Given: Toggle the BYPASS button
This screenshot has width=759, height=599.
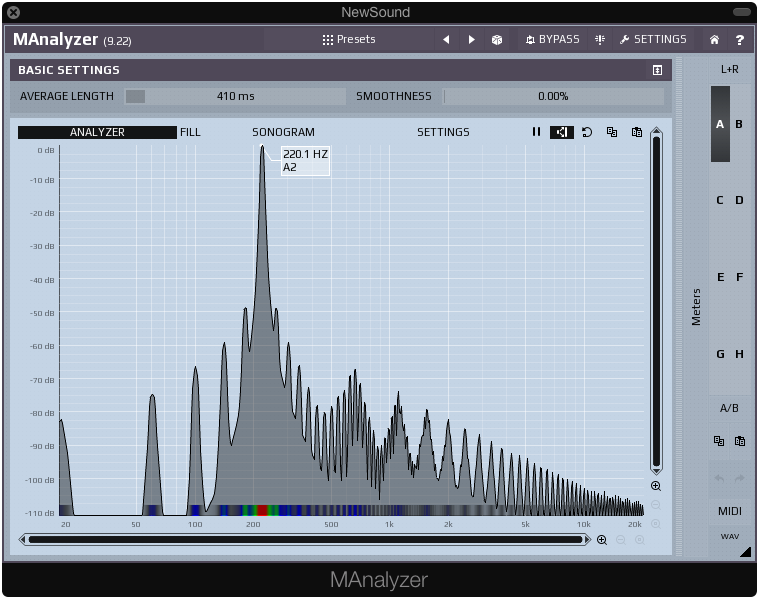Looking at the screenshot, I should 552,39.
